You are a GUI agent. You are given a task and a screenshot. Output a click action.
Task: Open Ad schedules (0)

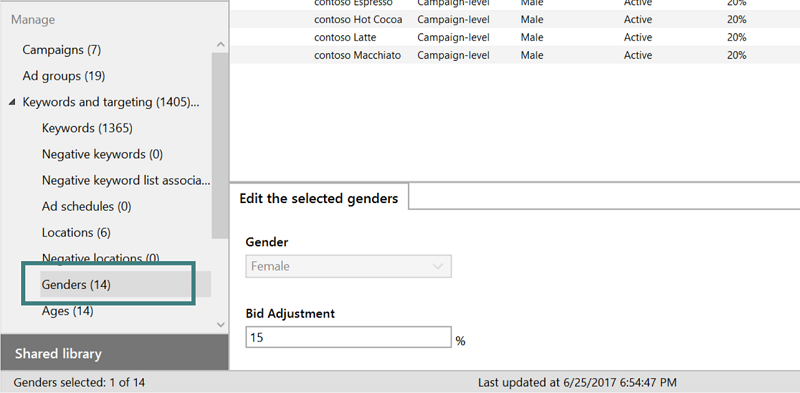[x=87, y=206]
